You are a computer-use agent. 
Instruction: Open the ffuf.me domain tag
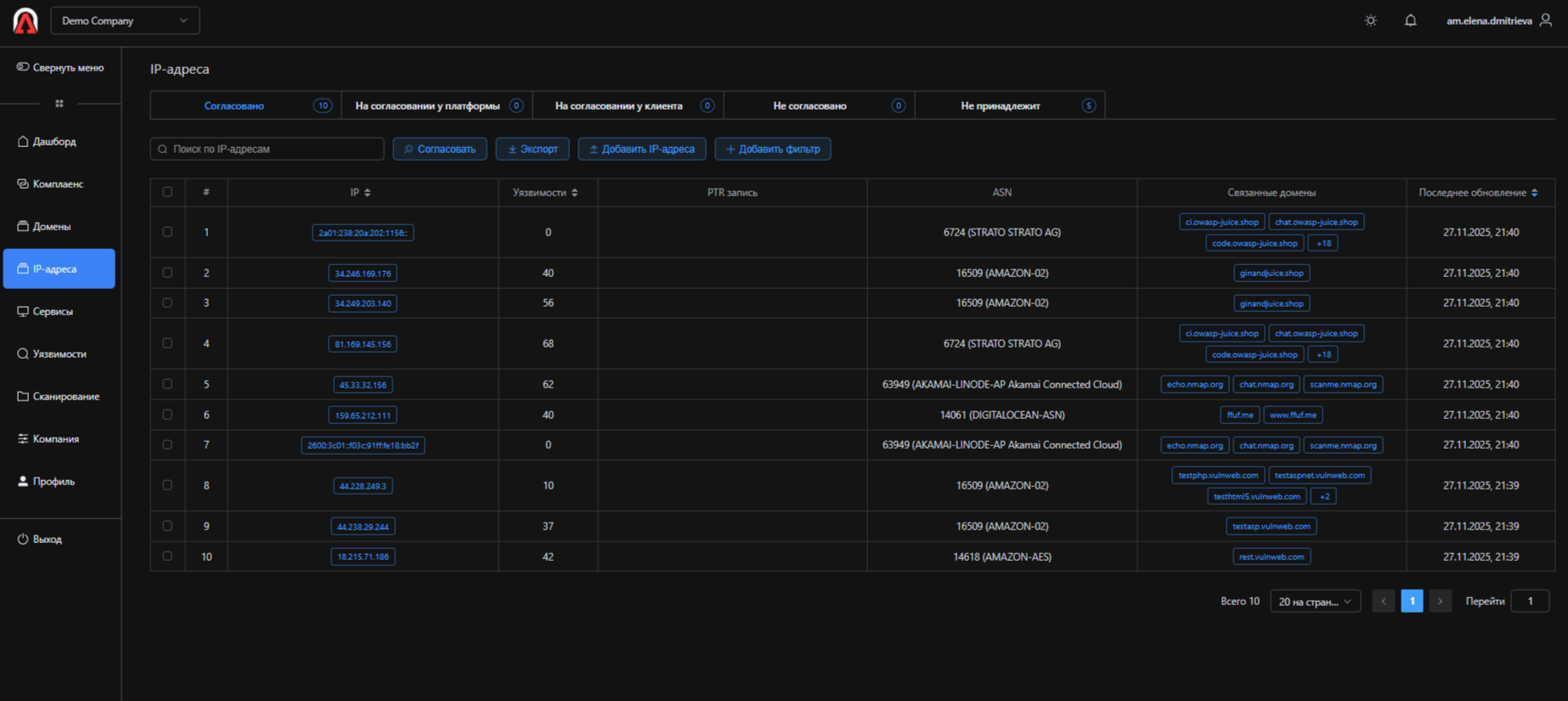pos(1240,416)
